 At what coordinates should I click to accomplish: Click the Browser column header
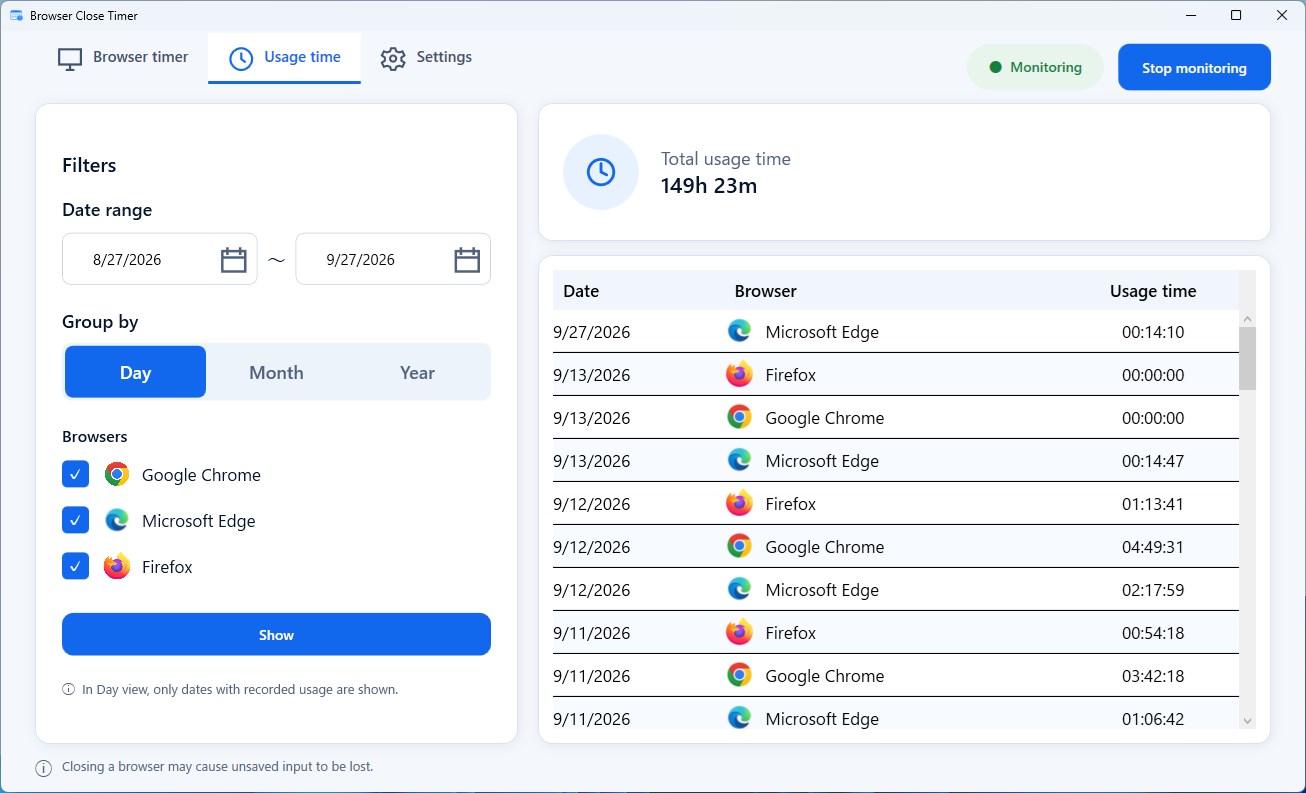766,291
